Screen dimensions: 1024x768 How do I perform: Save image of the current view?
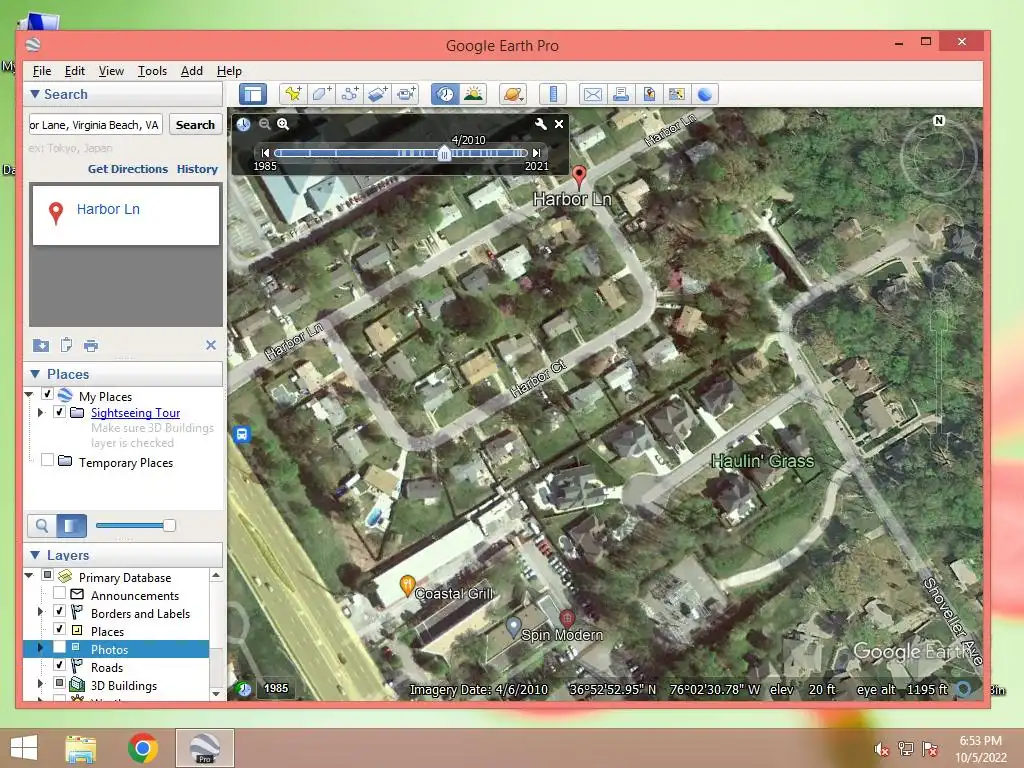[x=648, y=94]
